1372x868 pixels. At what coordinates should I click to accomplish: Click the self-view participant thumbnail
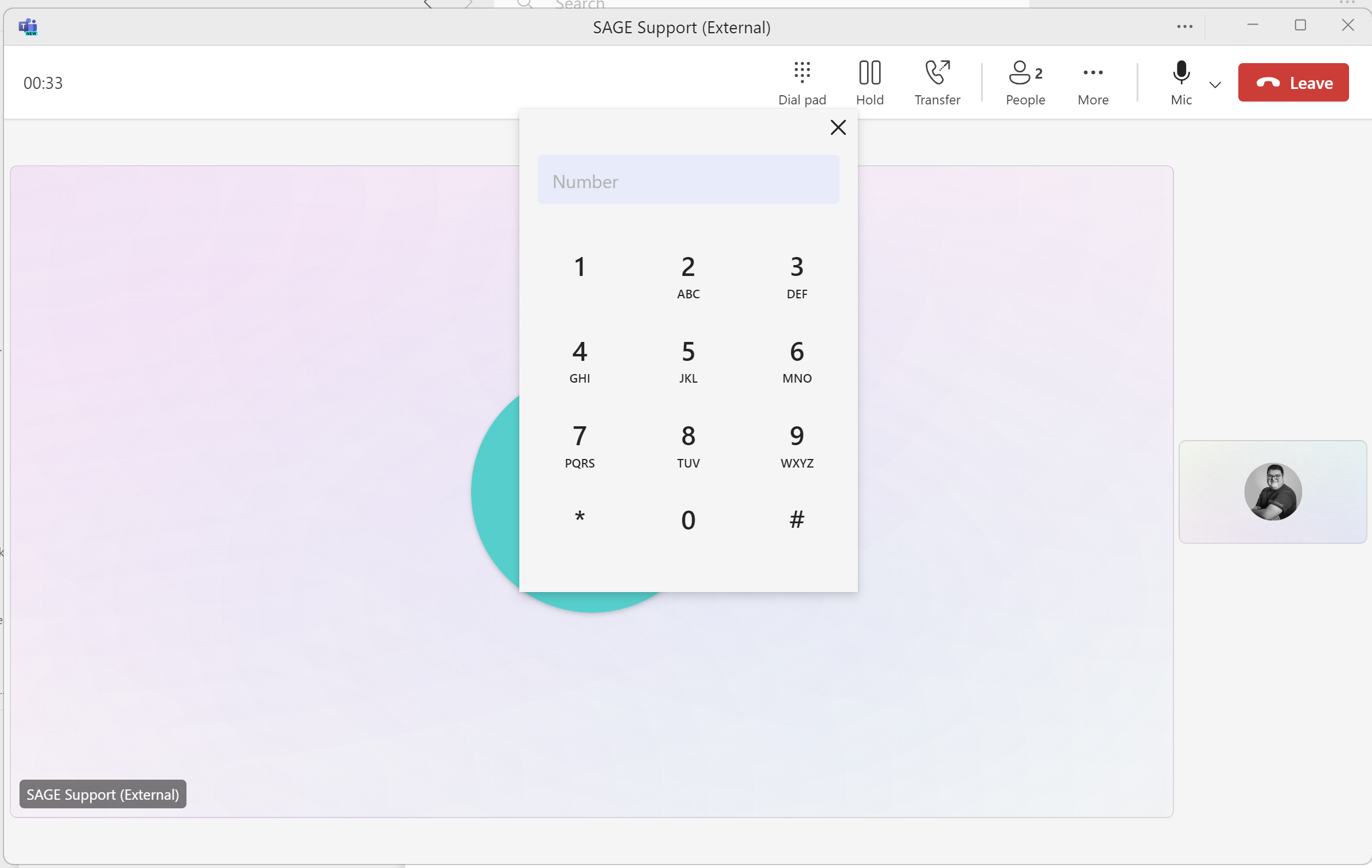1272,492
